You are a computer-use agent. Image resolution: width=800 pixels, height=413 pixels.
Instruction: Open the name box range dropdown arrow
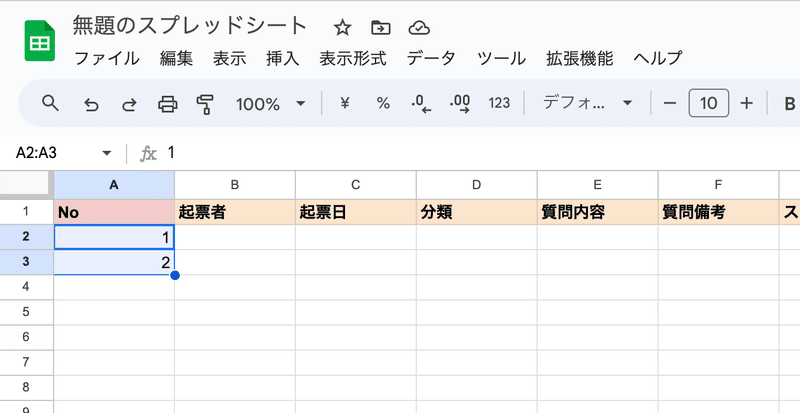point(107,153)
